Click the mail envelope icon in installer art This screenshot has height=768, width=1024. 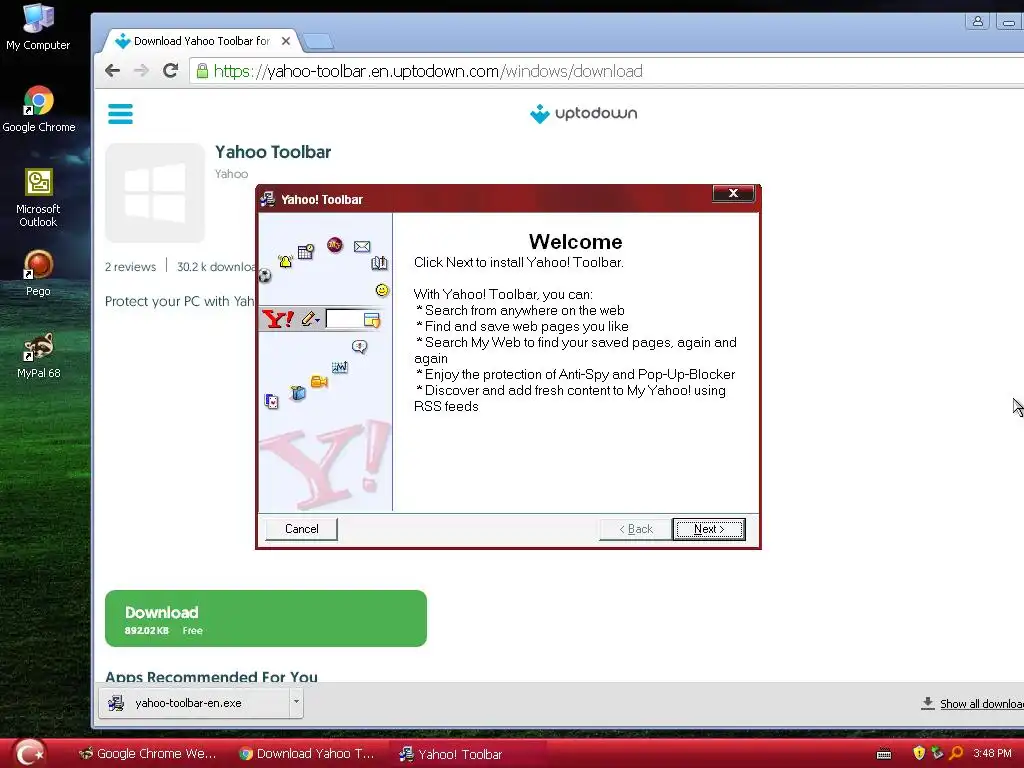click(362, 246)
